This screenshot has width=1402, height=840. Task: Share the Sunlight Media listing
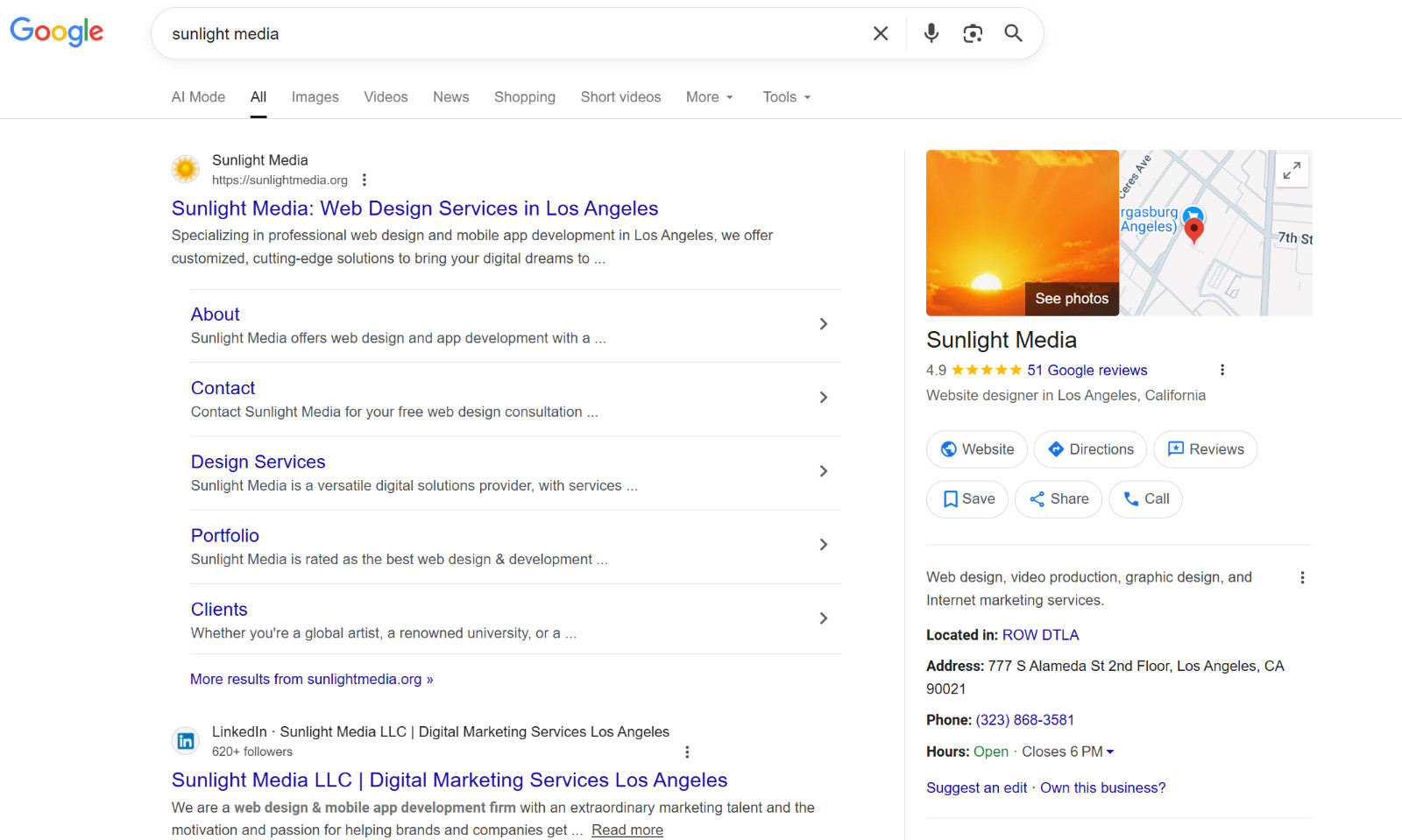click(x=1059, y=499)
